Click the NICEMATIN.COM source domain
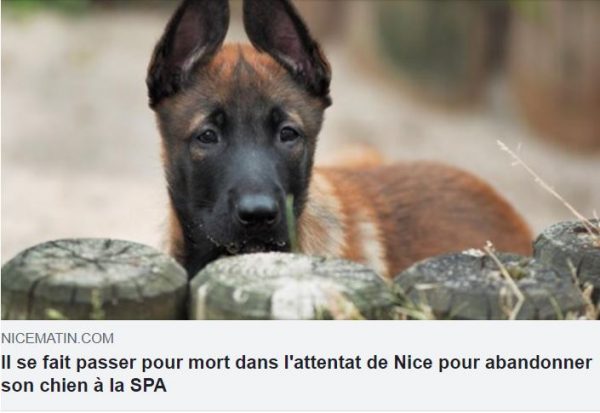 57,338
